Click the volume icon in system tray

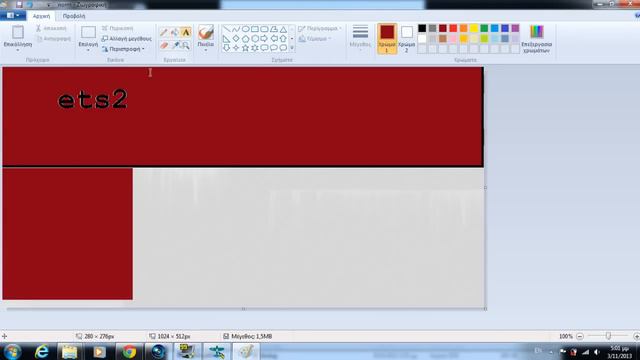tap(597, 352)
